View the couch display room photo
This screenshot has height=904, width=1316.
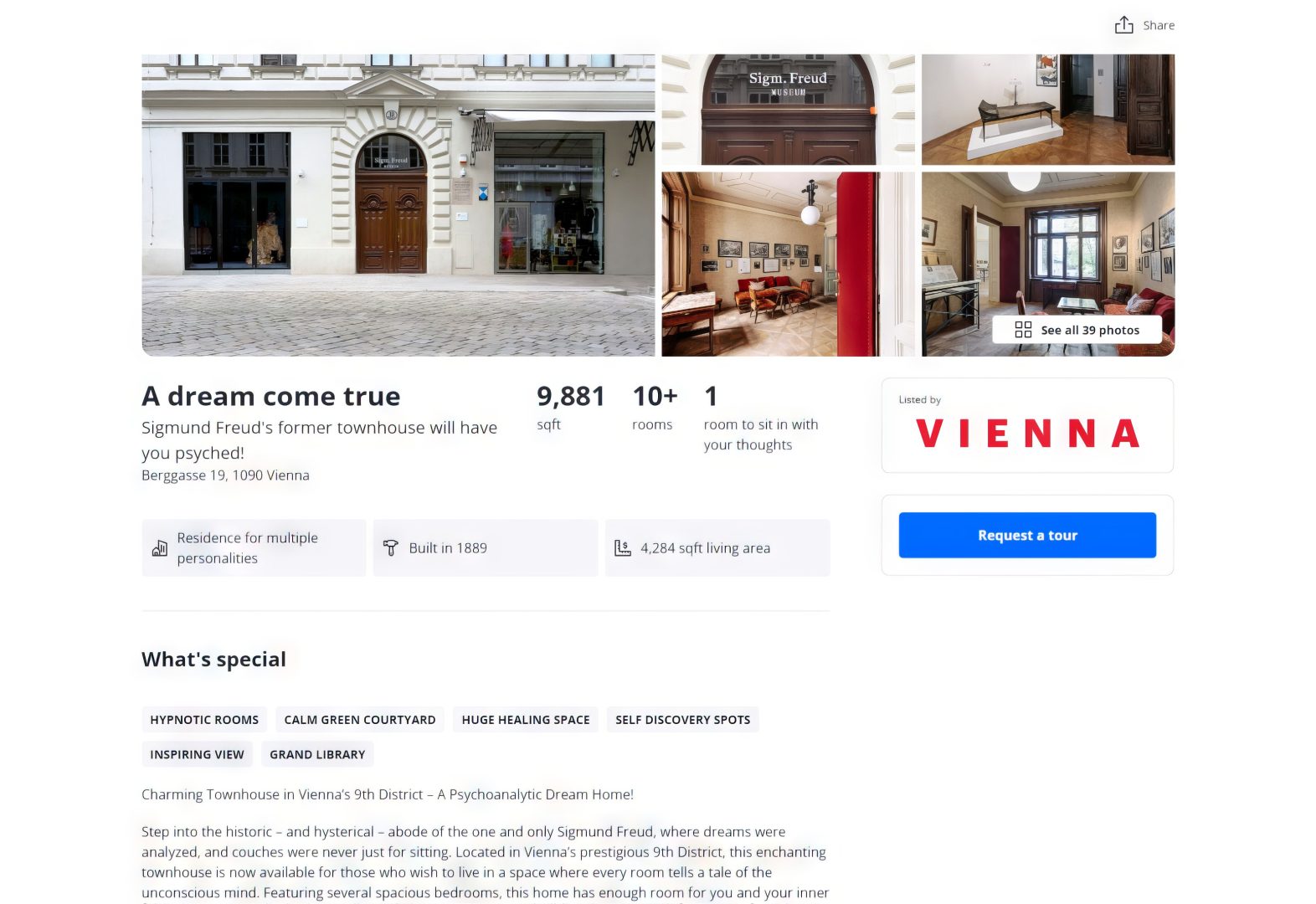pos(1048,110)
